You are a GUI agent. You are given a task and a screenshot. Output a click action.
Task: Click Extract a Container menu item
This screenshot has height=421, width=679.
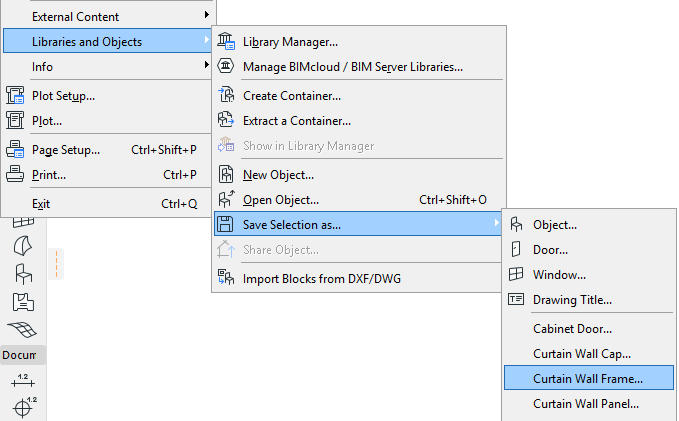pos(296,121)
